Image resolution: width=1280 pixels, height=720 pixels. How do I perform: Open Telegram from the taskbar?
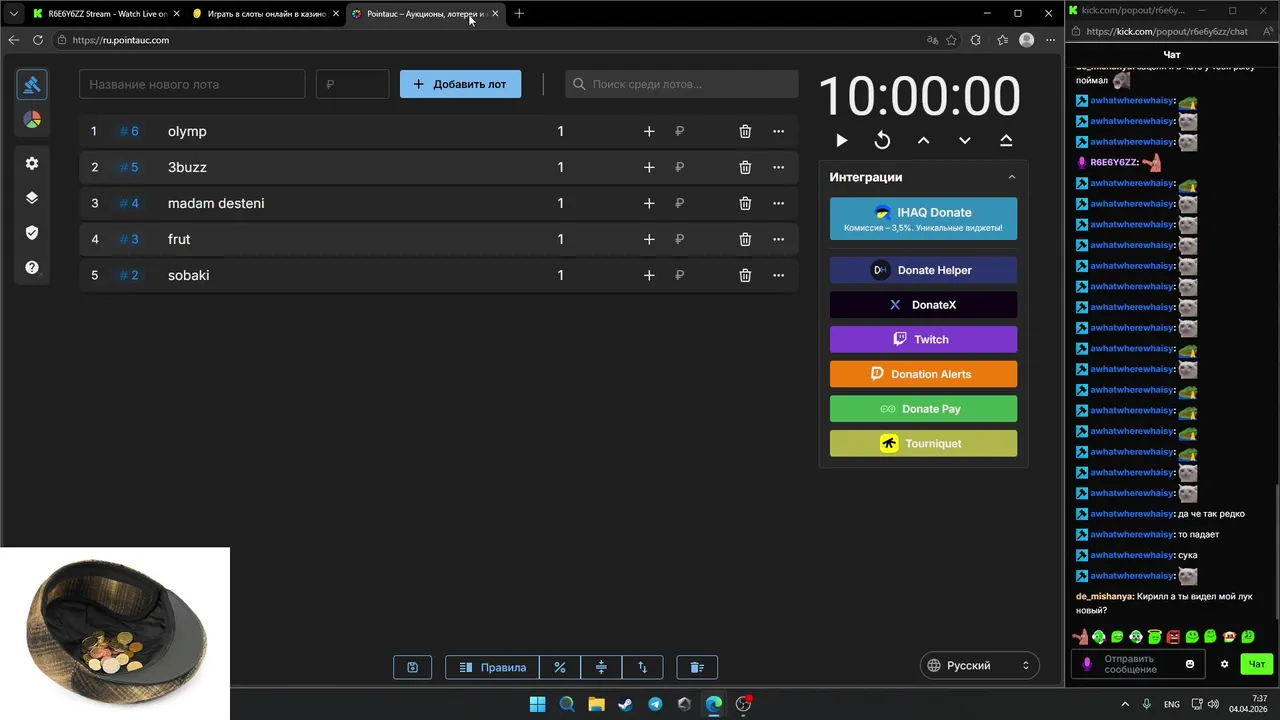(x=655, y=704)
